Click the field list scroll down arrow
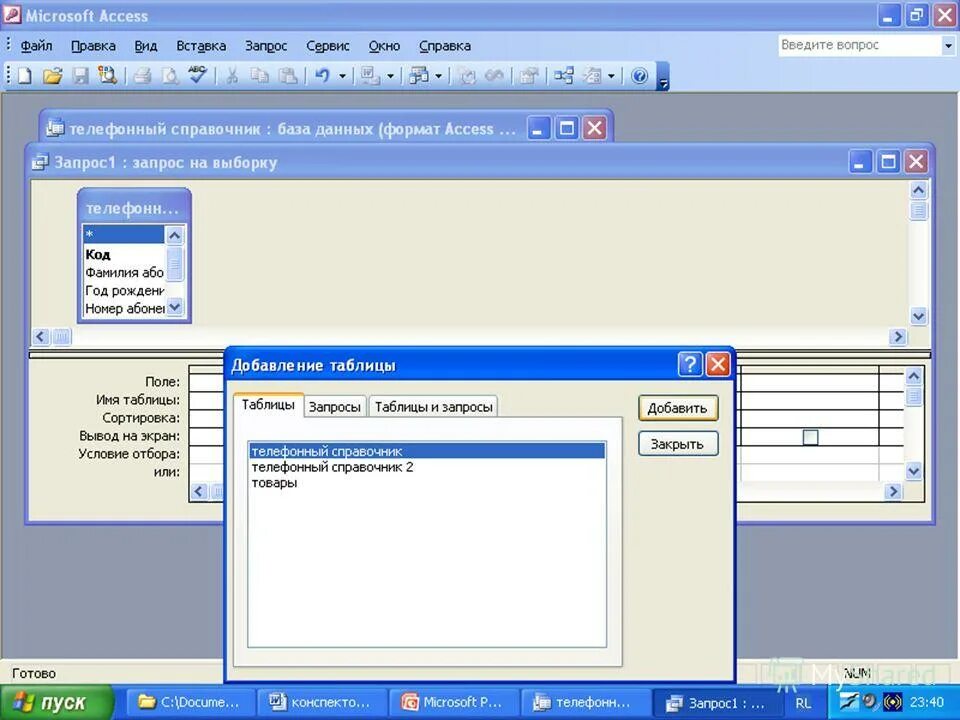This screenshot has width=960, height=720. pyautogui.click(x=174, y=306)
